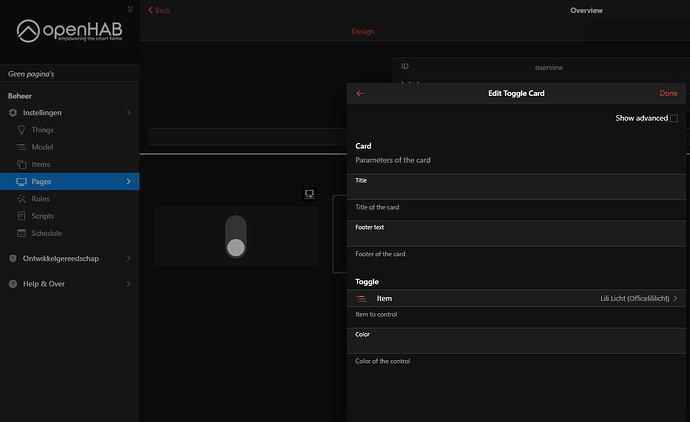Click the Rules wand icon

pyautogui.click(x=21, y=199)
